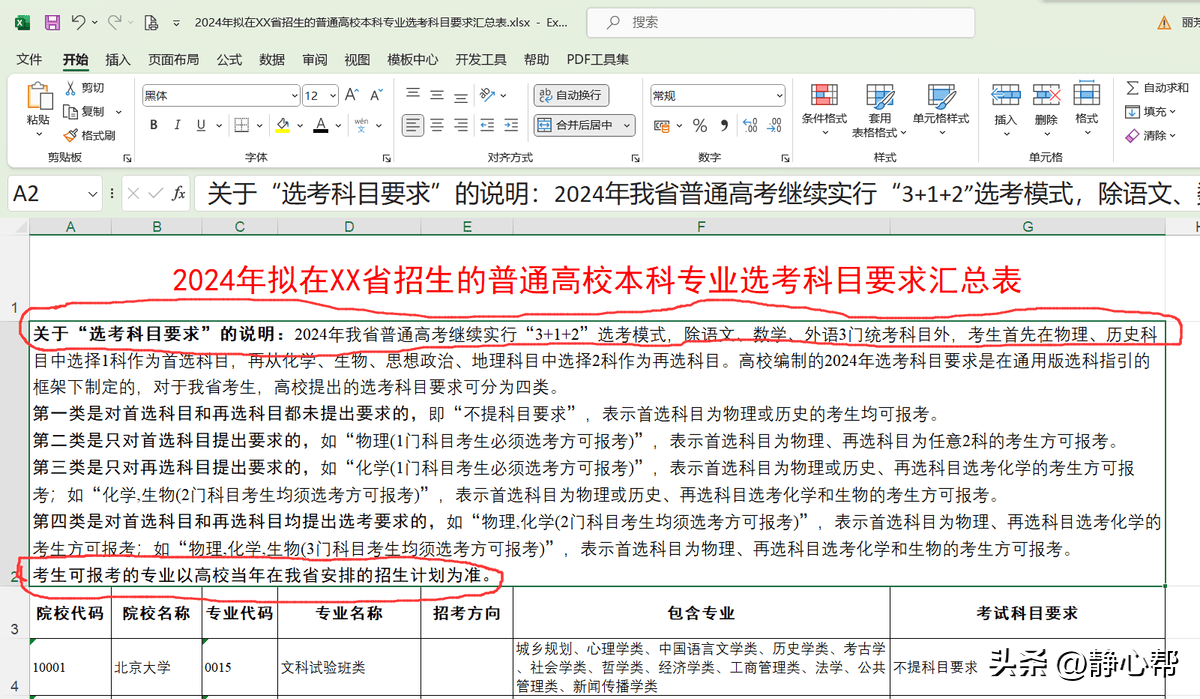Select column F header
This screenshot has width=1200, height=699.
click(701, 227)
